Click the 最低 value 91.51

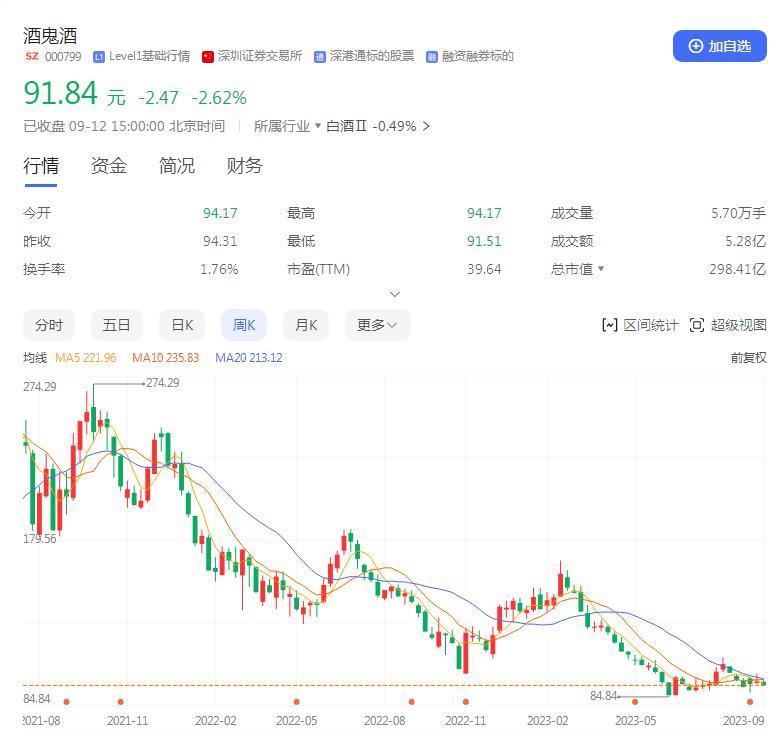pos(484,241)
